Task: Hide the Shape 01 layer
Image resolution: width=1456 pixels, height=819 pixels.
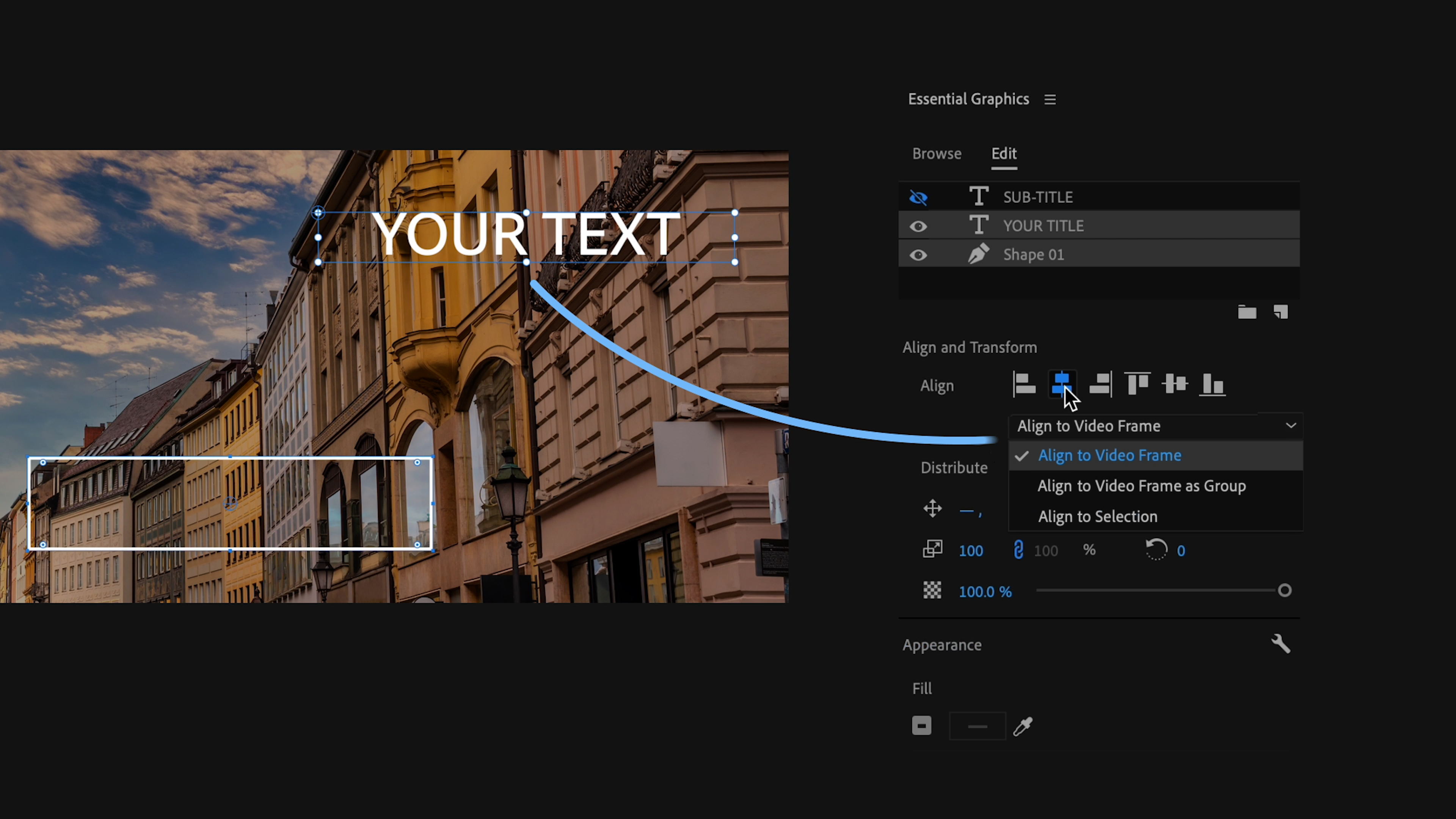Action: pos(918,255)
